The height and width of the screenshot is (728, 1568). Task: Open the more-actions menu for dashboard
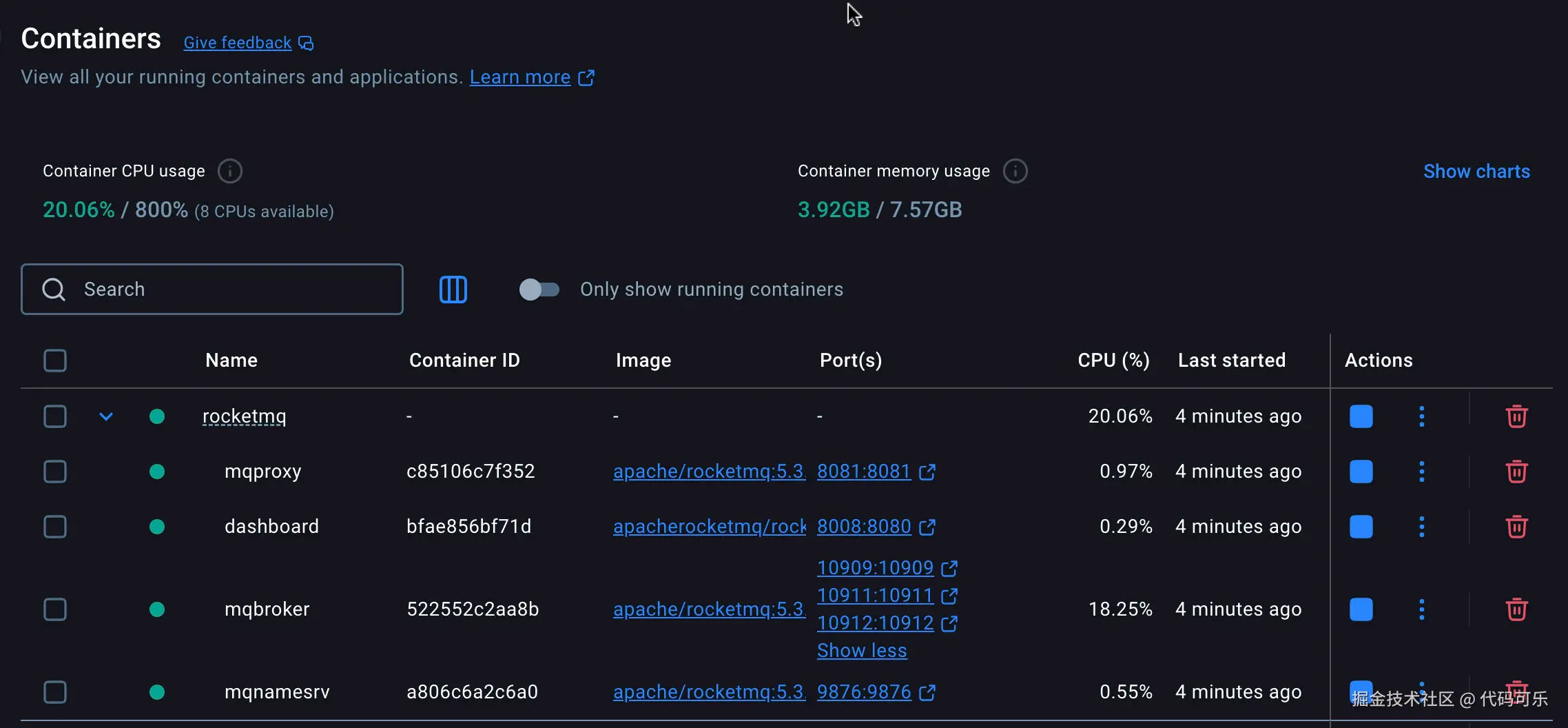coord(1421,527)
